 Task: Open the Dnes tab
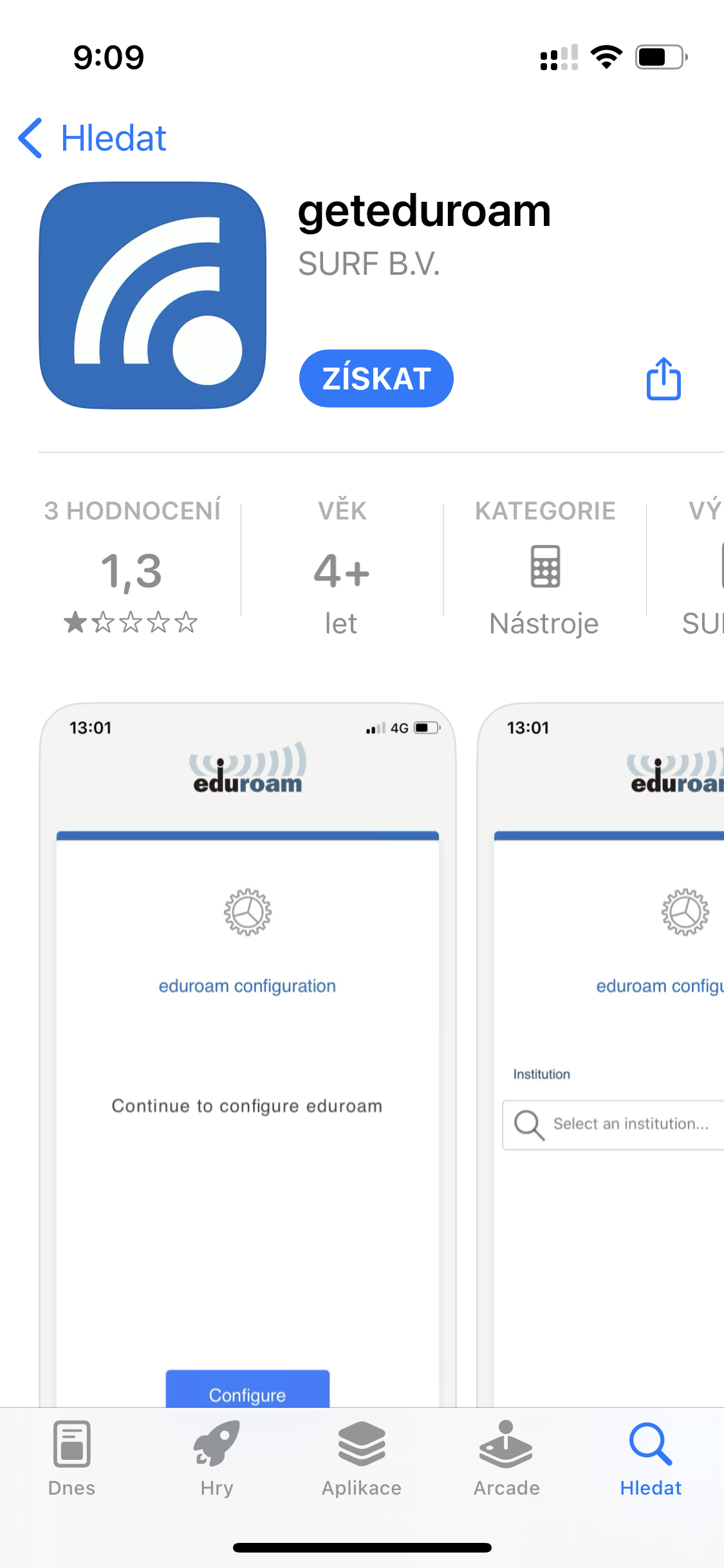pos(71,1459)
